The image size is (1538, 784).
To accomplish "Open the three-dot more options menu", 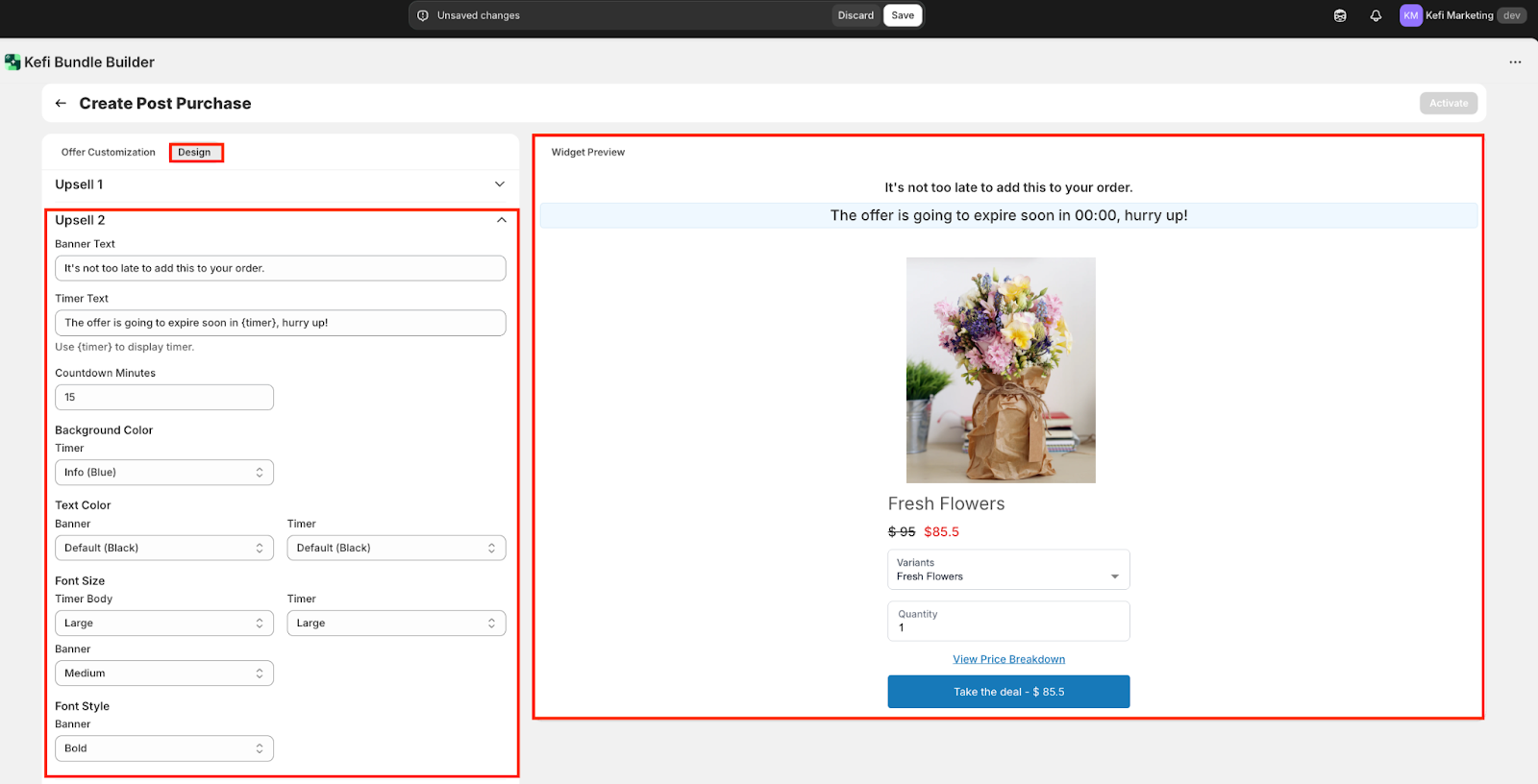I will tap(1515, 62).
